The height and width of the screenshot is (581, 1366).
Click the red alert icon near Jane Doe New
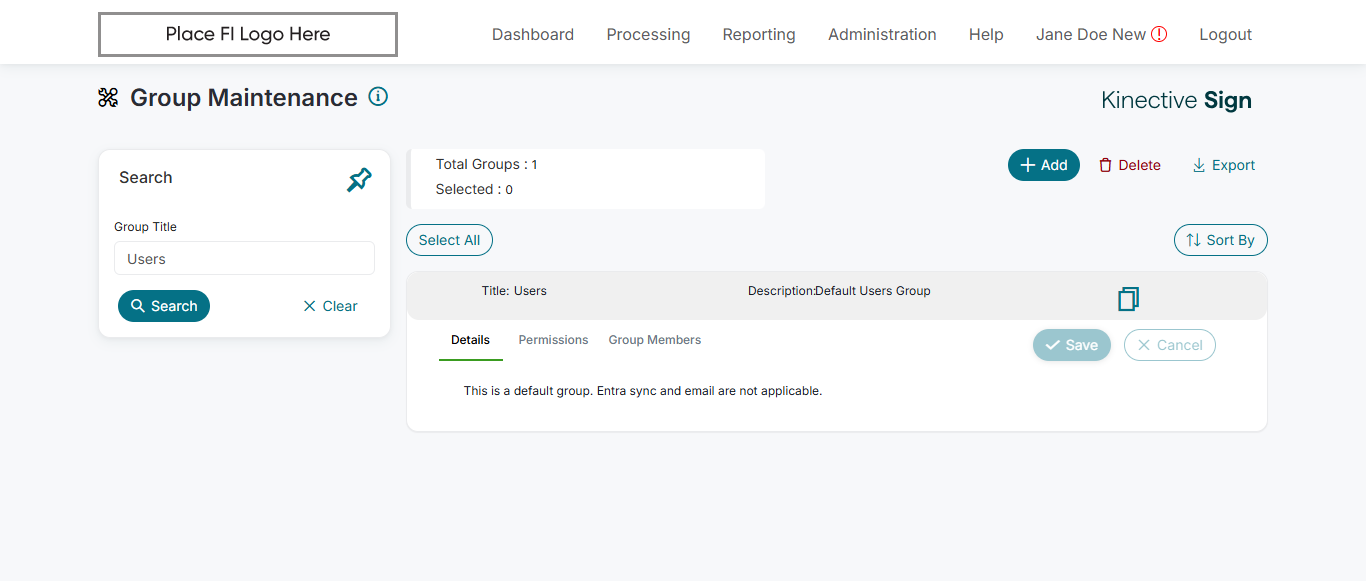(1159, 34)
